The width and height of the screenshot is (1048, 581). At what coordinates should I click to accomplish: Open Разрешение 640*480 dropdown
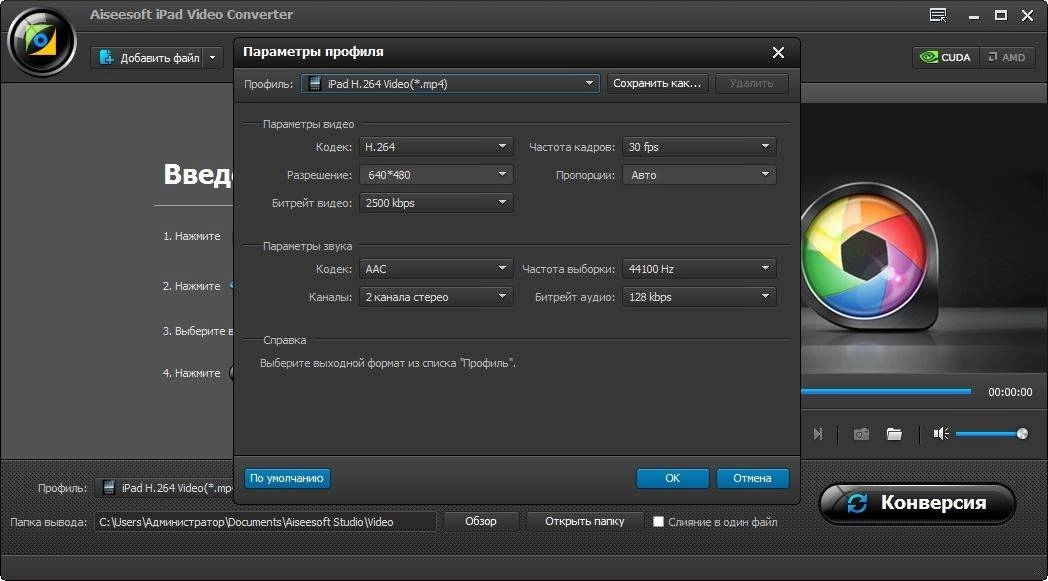pyautogui.click(x=436, y=175)
